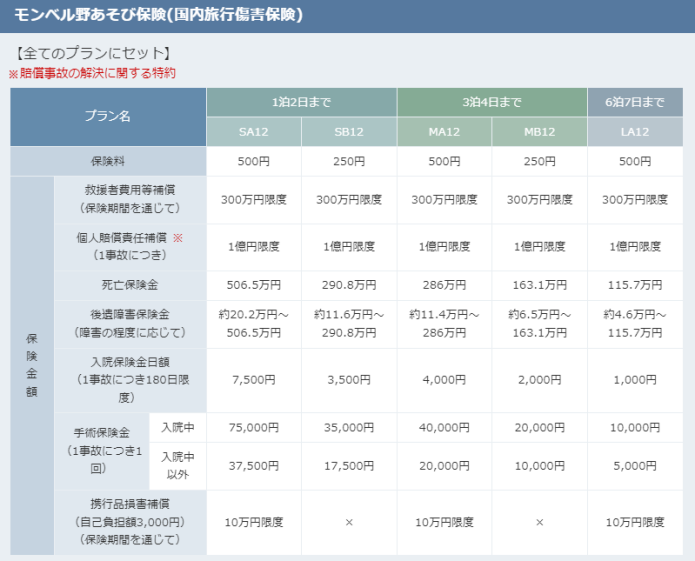
Task: Click the 保険料 row label
Action: click(x=108, y=161)
